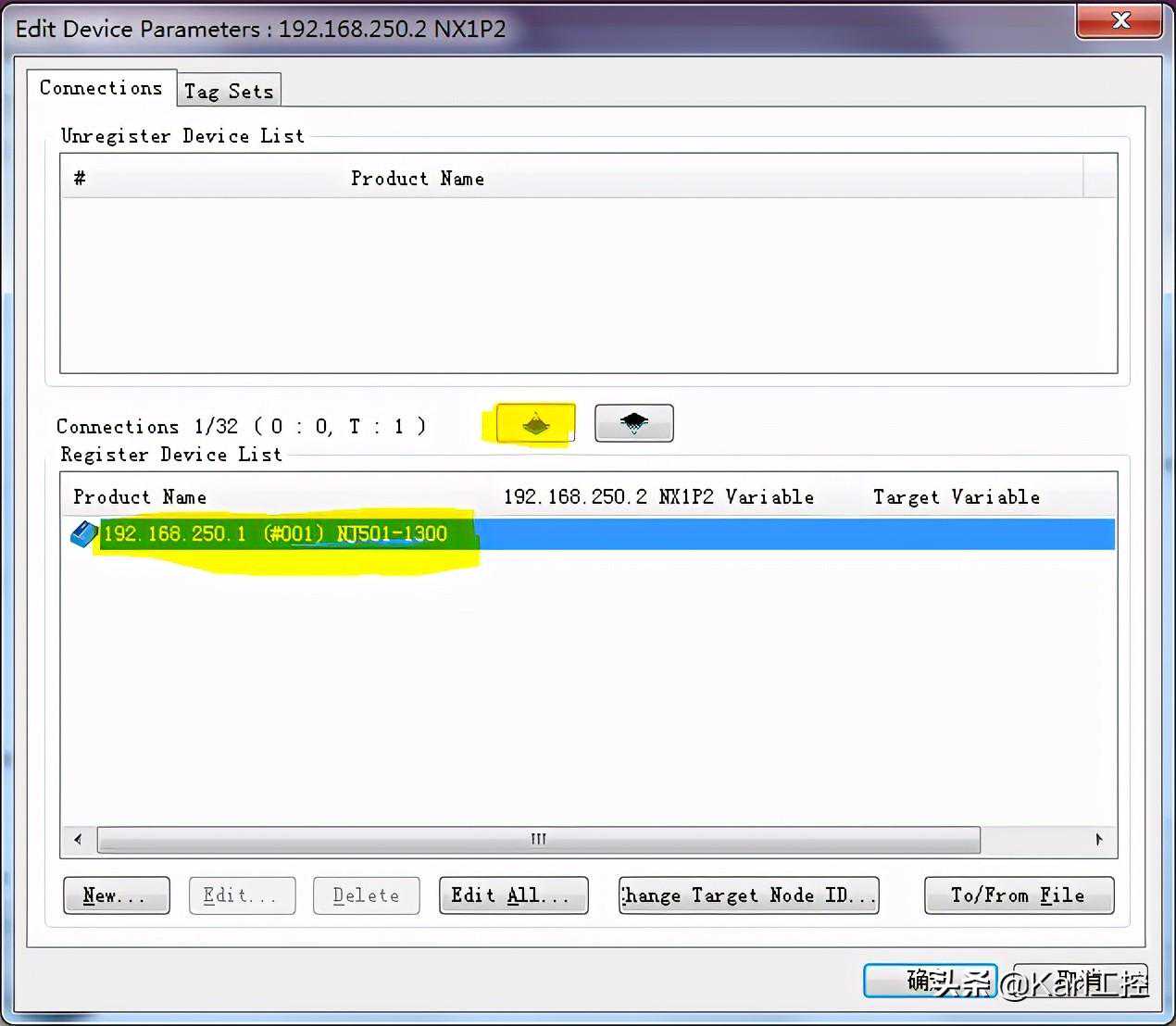Switch to the Tag Sets tab
Screen dimensions: 1176x1026
pos(229,91)
